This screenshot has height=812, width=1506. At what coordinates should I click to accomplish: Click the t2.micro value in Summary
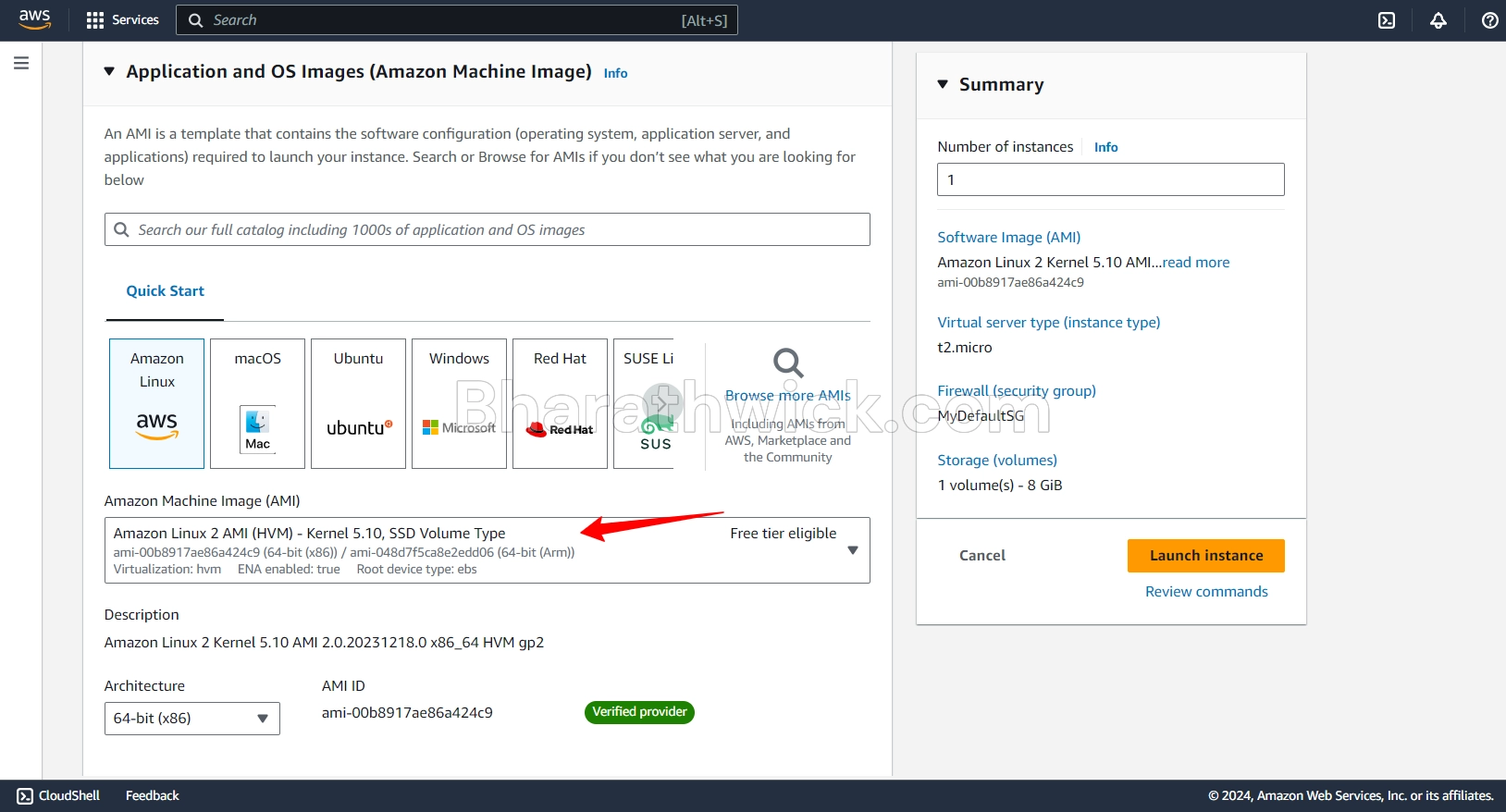pos(965,348)
